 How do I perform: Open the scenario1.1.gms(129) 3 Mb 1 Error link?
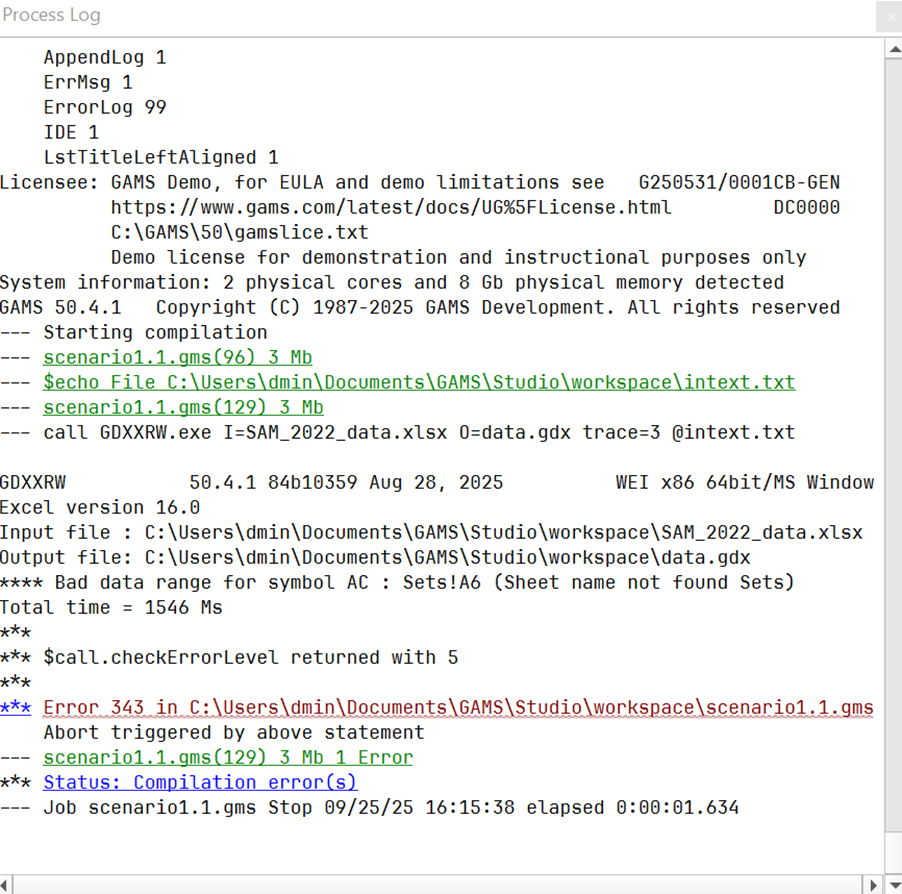[x=228, y=758]
